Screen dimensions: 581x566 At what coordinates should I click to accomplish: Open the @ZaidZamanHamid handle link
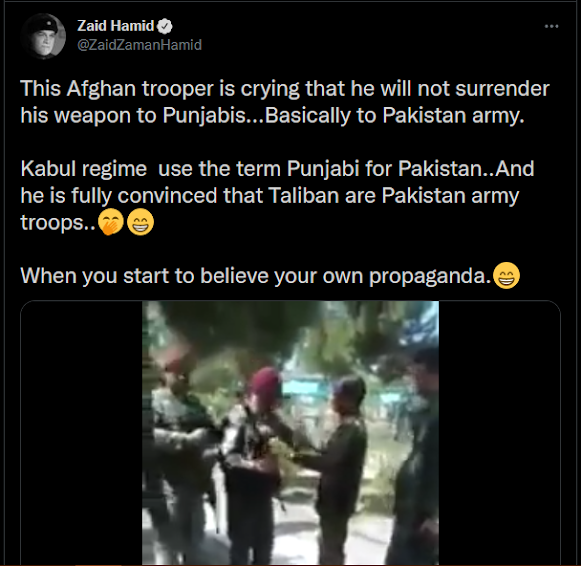tap(139, 45)
